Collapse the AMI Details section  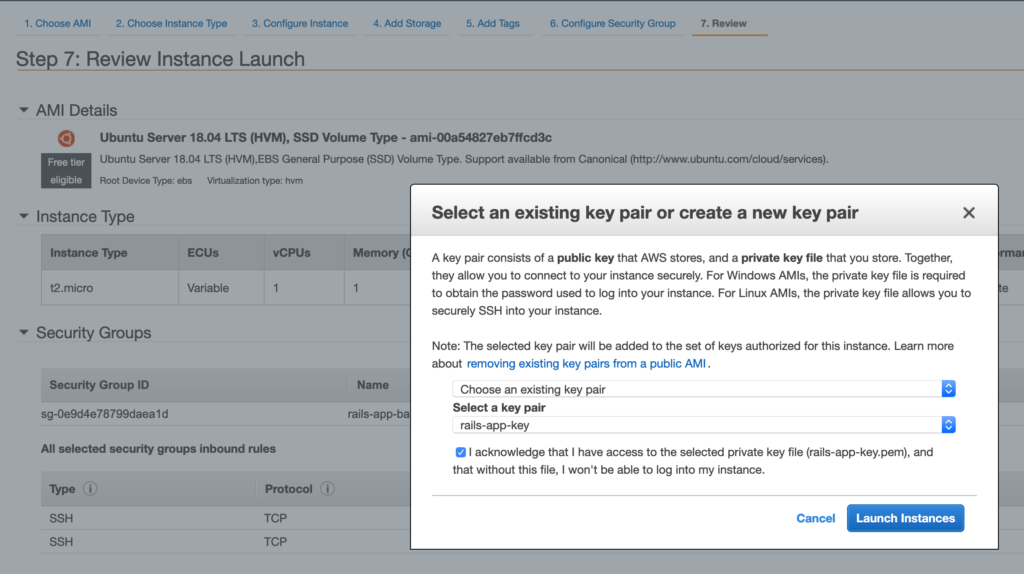[24, 110]
